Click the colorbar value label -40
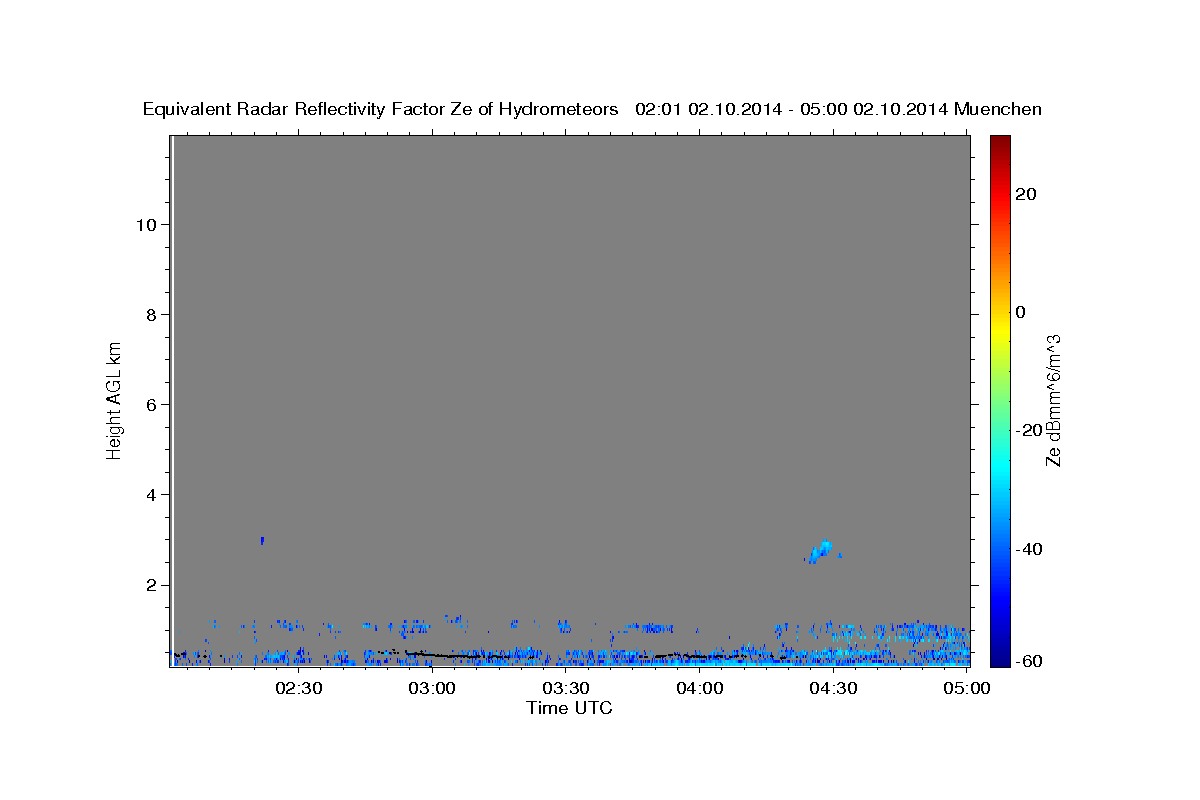1200x800 pixels. pos(1030,549)
